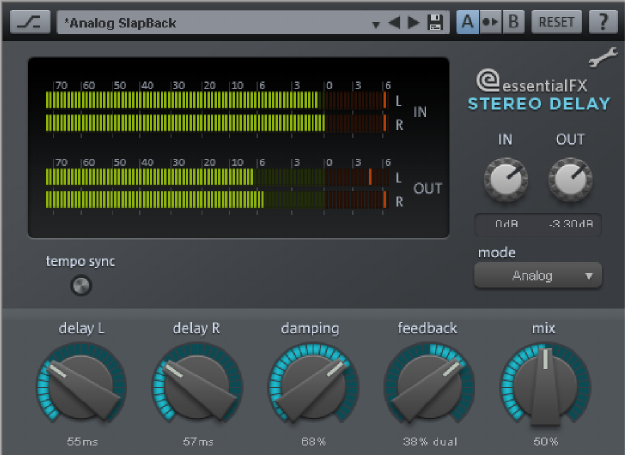Click the 50% mix value

coord(546,441)
